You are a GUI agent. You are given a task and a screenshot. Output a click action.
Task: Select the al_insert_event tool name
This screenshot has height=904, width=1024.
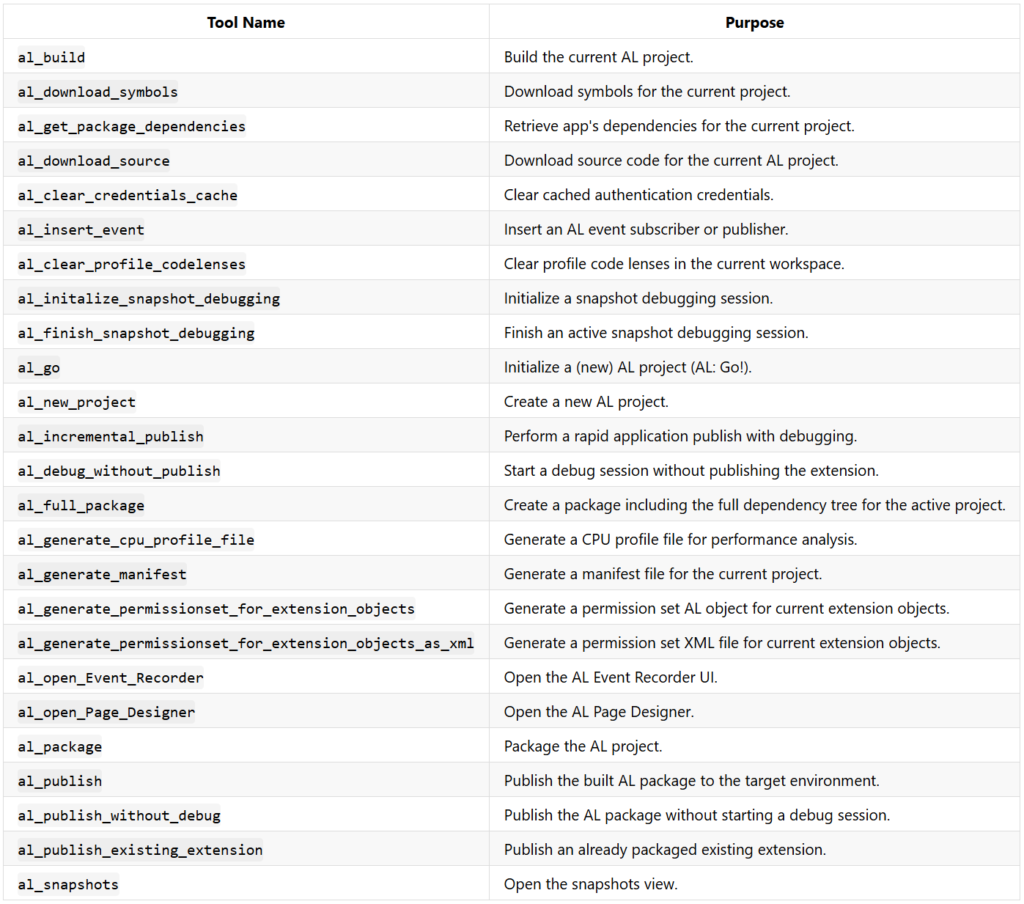[81, 230]
